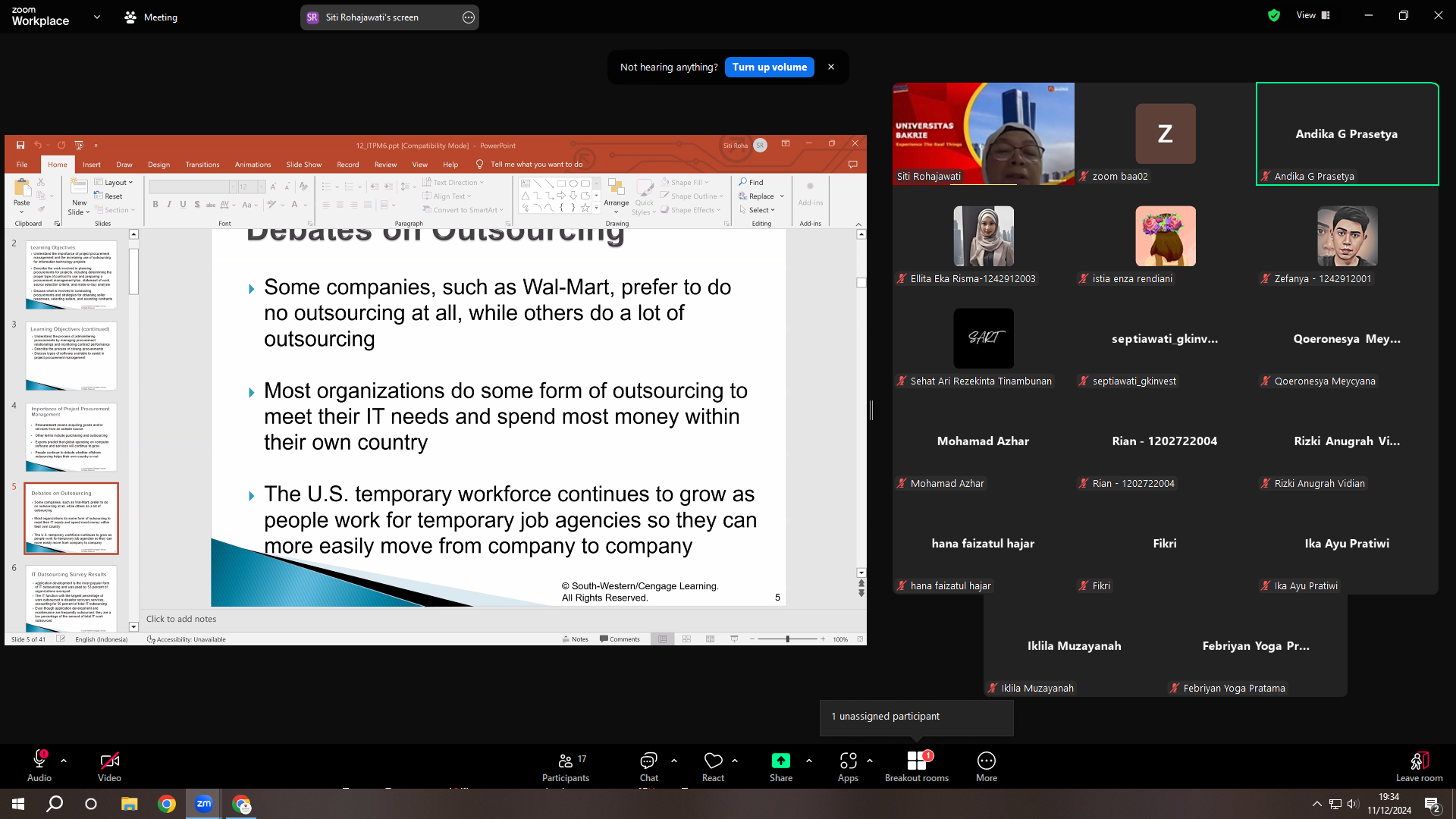
Task: Click the Leave room icon
Action: point(1419,761)
